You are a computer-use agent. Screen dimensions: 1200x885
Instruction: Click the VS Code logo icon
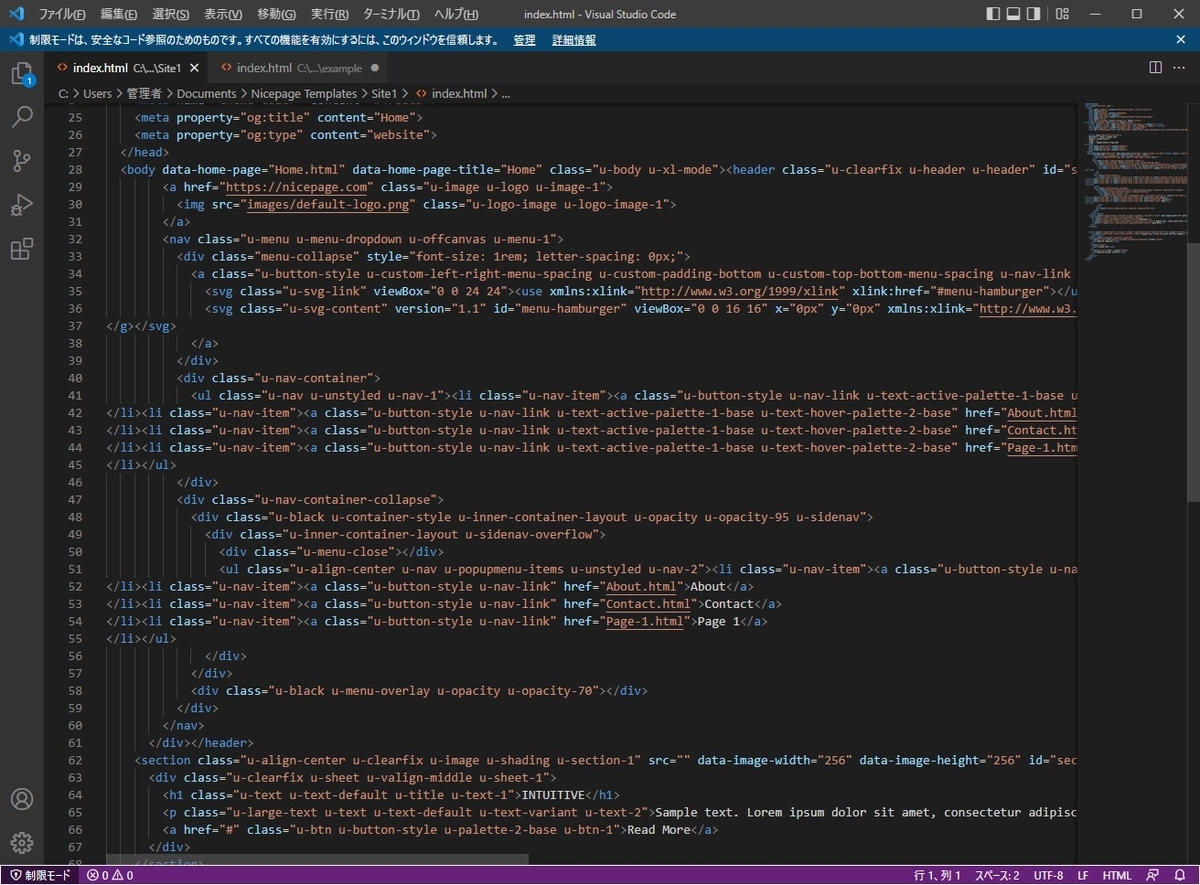coord(16,14)
